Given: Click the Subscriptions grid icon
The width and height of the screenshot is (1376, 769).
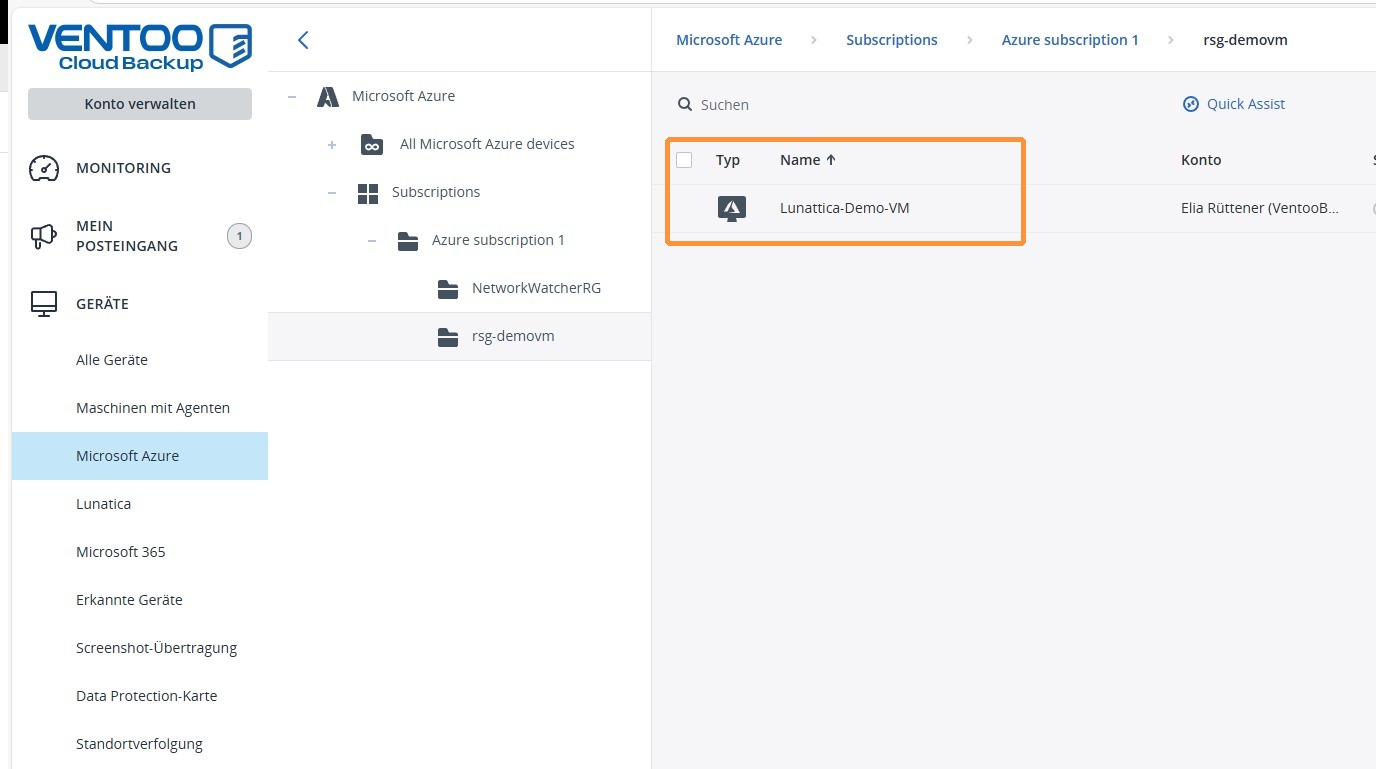Looking at the screenshot, I should (x=368, y=193).
